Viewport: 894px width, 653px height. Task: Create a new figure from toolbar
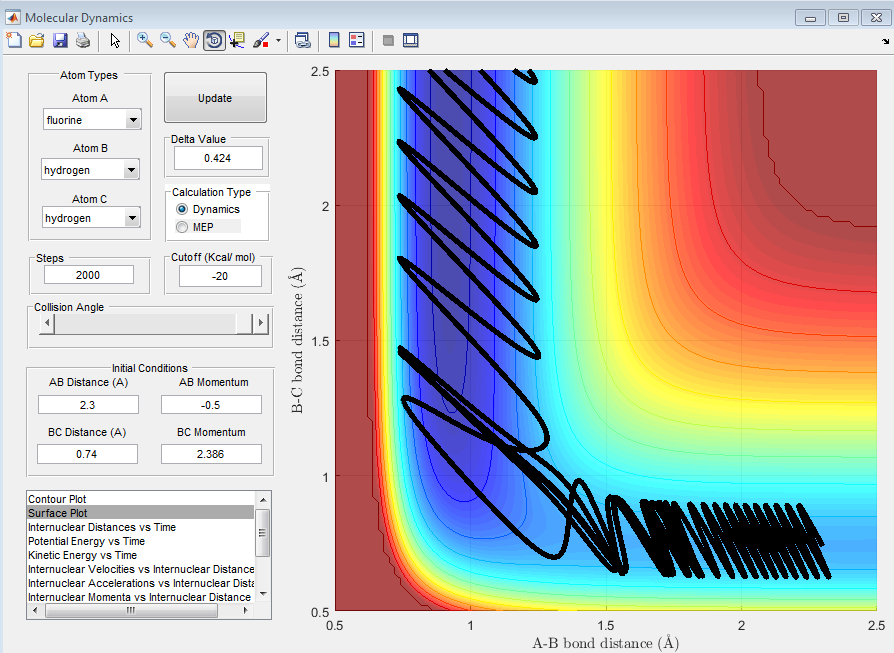click(14, 40)
